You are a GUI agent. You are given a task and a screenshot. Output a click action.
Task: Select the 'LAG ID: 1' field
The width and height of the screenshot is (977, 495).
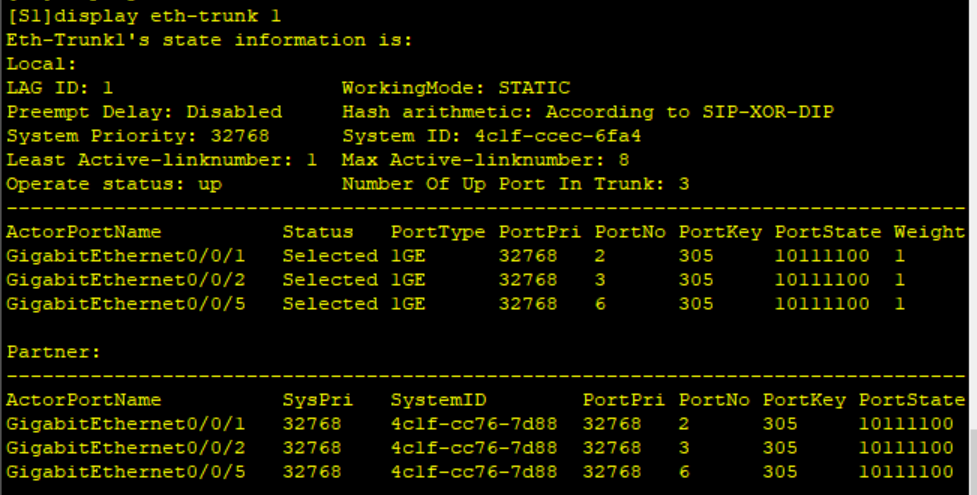(x=60, y=88)
